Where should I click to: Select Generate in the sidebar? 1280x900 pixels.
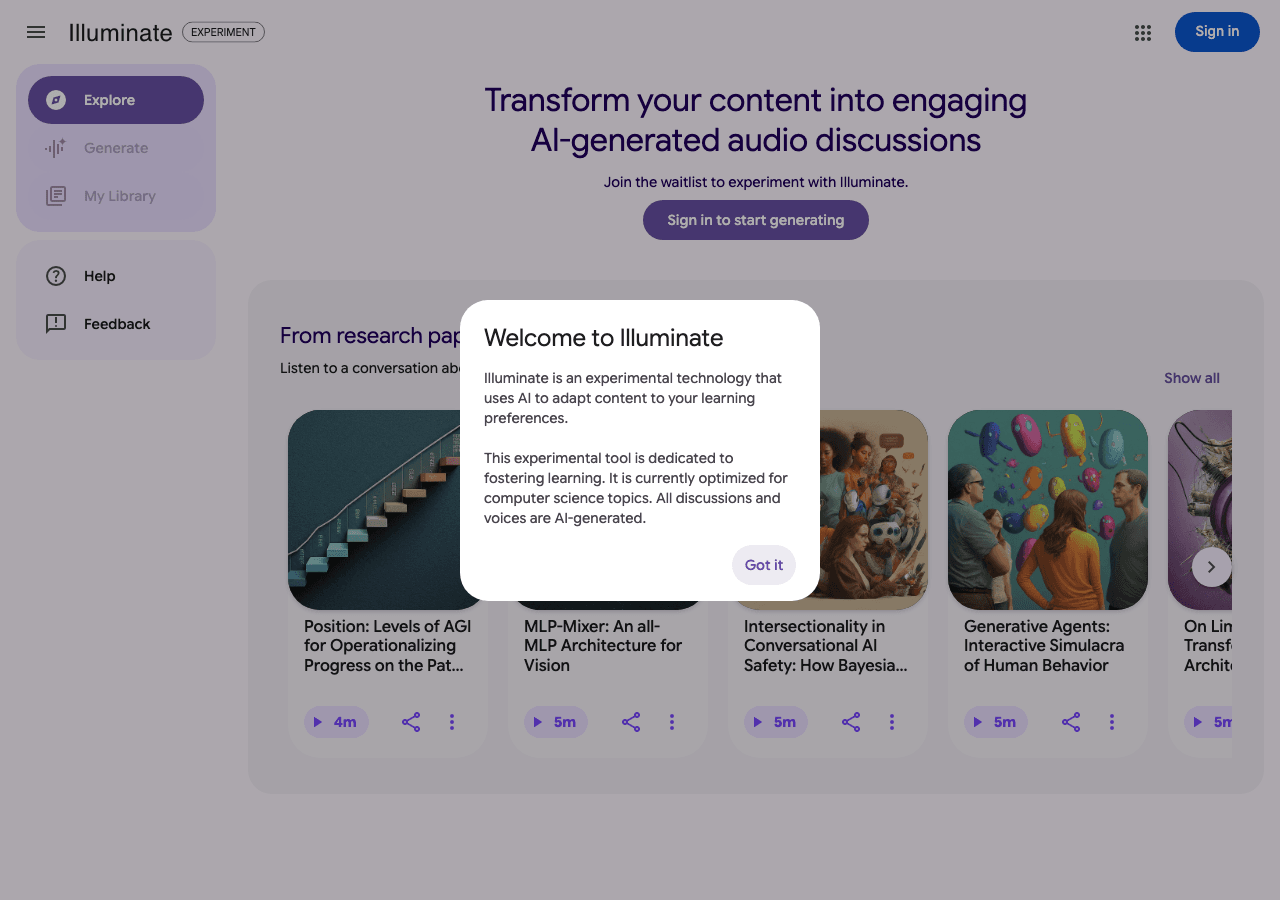(116, 148)
